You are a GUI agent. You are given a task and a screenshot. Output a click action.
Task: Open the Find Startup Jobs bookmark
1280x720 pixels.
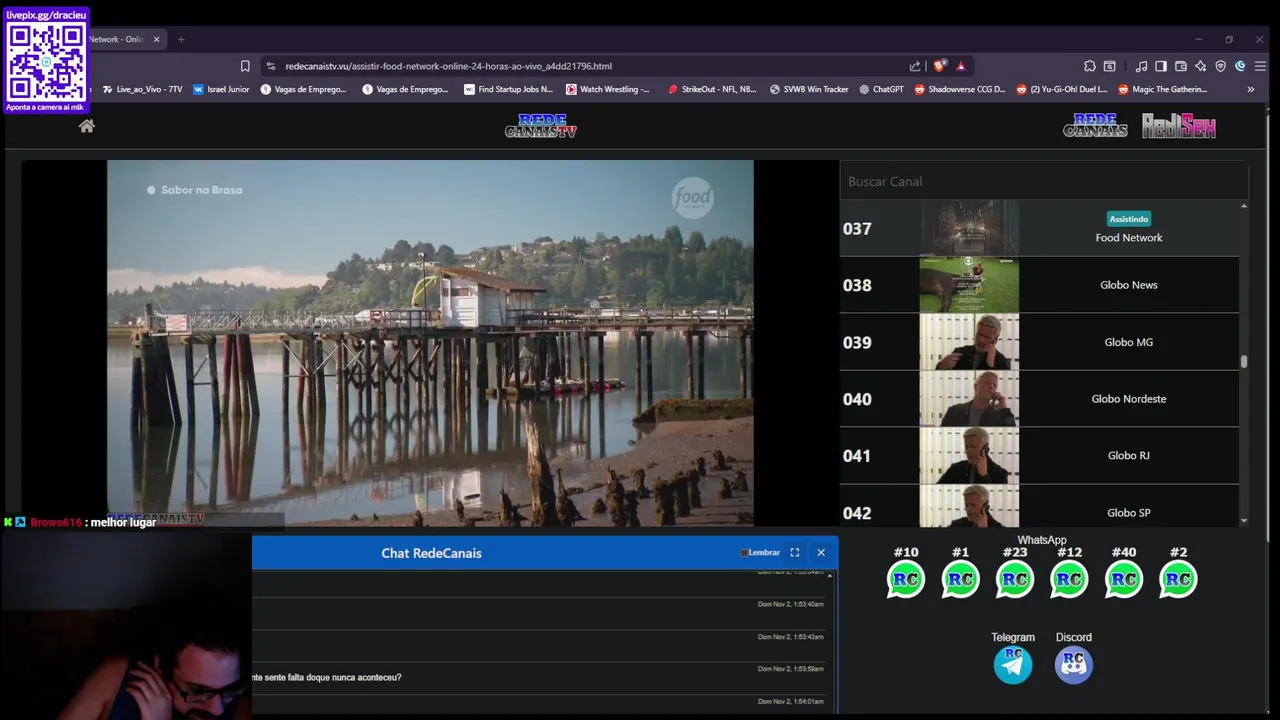[508, 89]
